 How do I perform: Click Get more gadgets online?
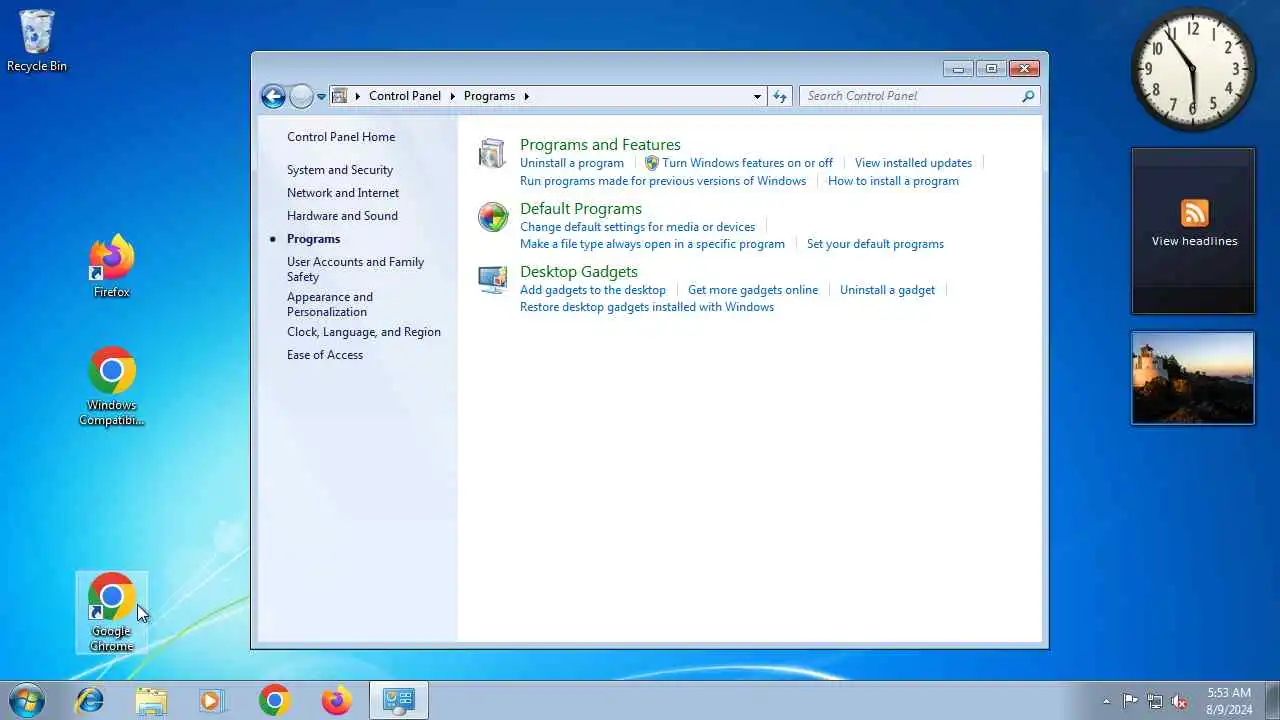[x=753, y=290]
